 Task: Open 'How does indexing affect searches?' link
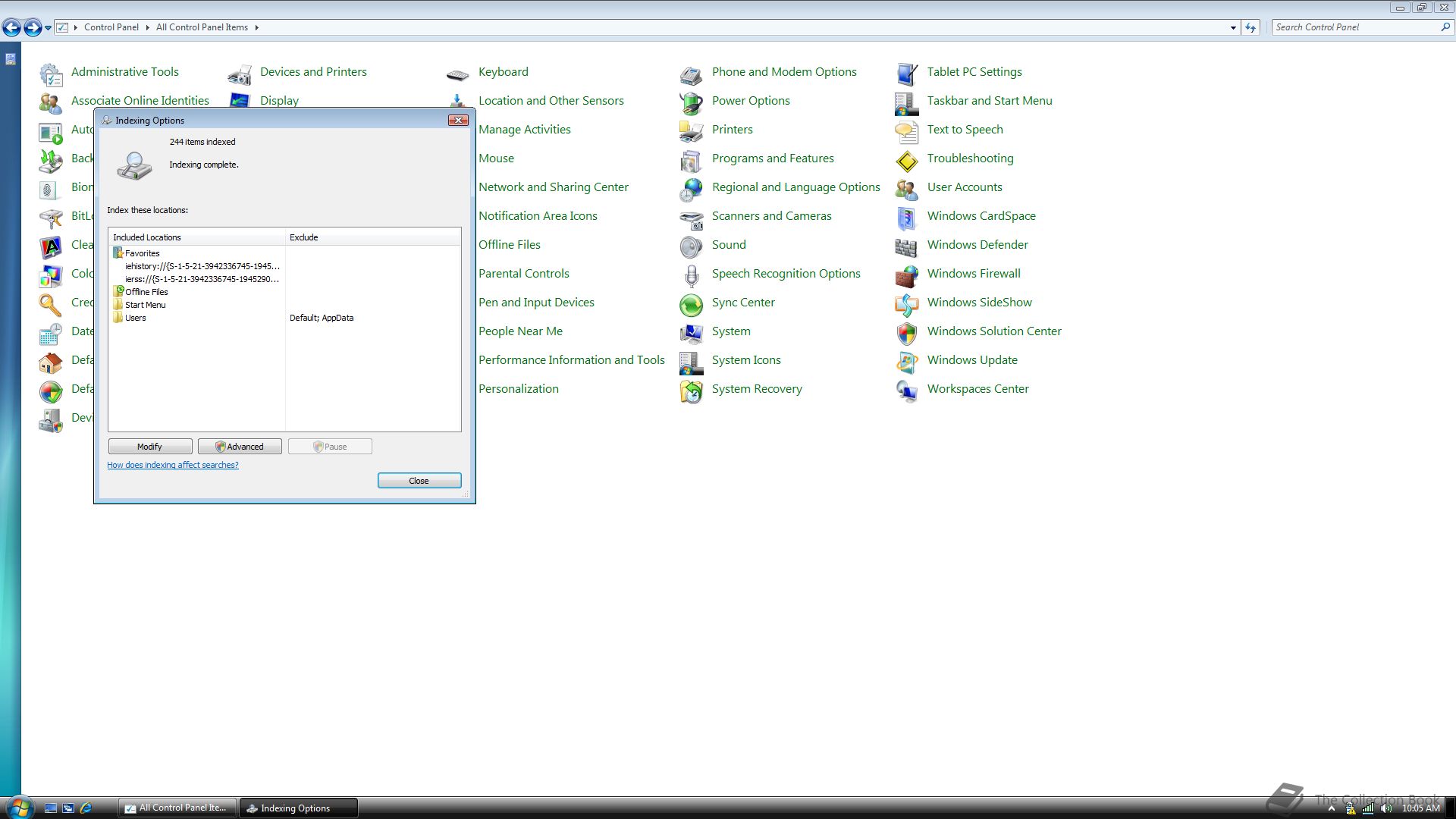point(173,465)
